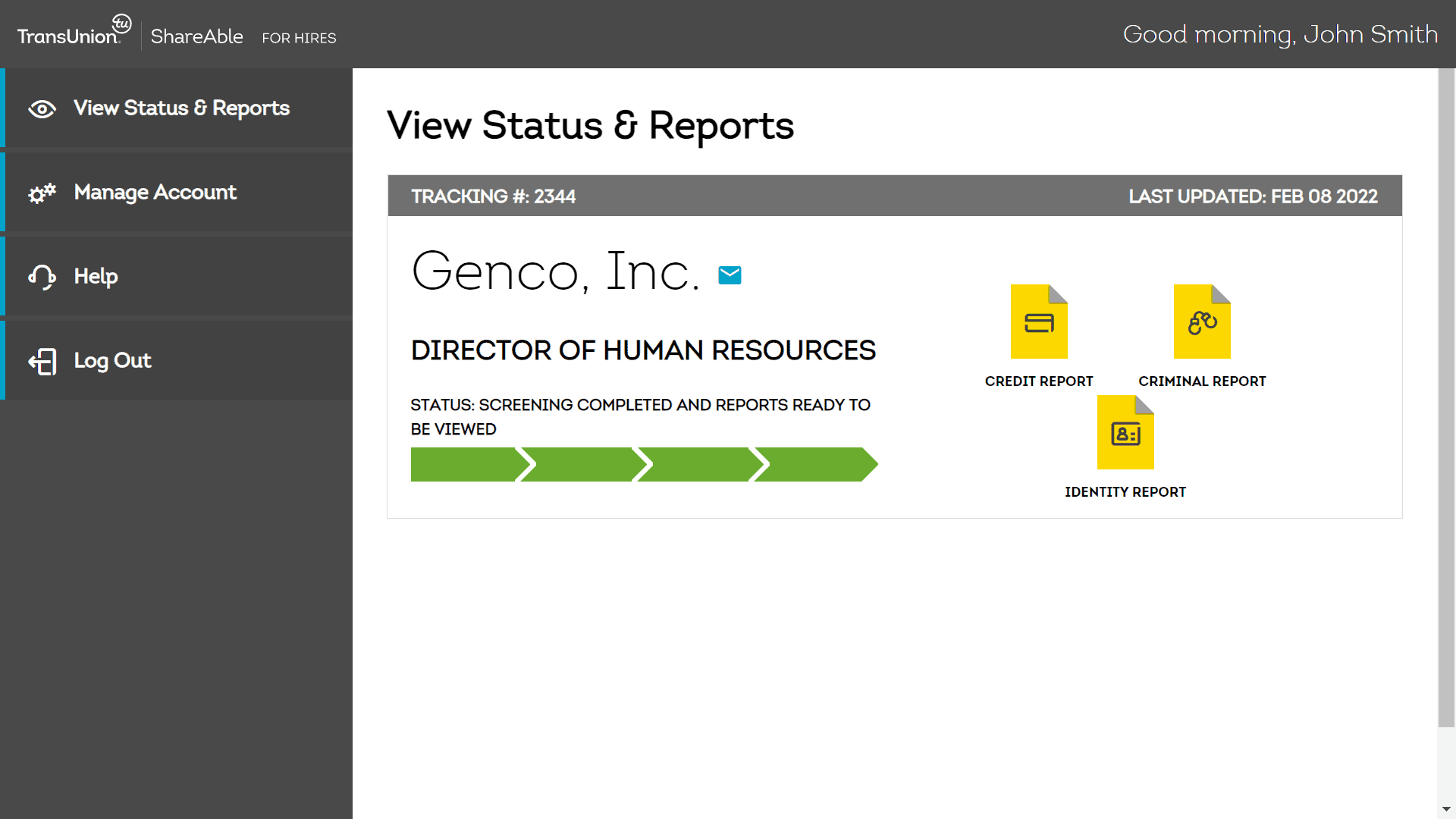Viewport: 1456px width, 819px height.
Task: Click the gears icon next to Manage Account
Action: tap(42, 193)
